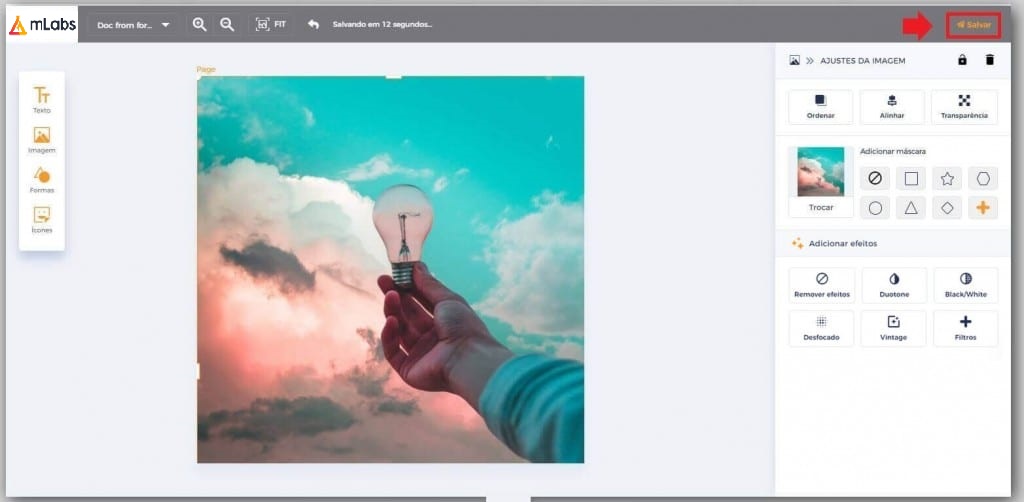Screen dimensions: 1024x502
Task: Delete image with trash icon
Action: (989, 60)
